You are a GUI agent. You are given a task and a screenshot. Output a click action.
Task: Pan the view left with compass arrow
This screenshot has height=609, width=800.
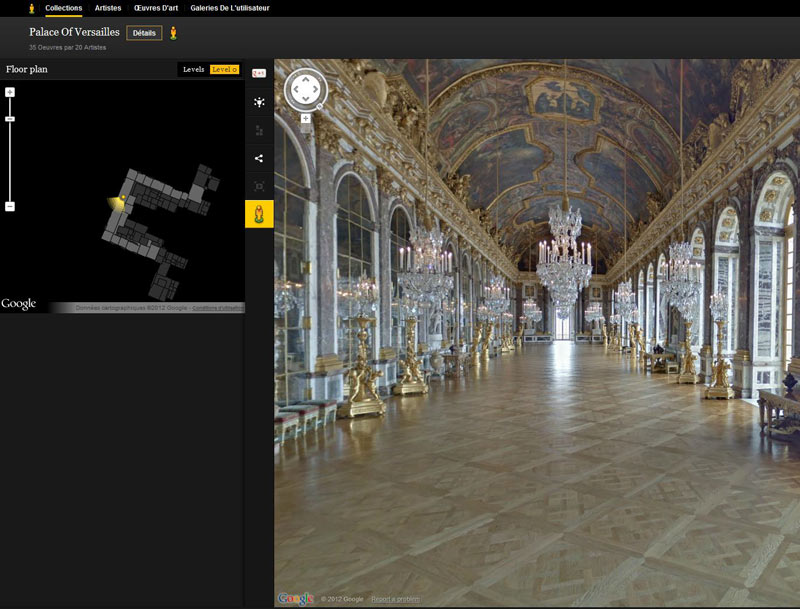[294, 90]
